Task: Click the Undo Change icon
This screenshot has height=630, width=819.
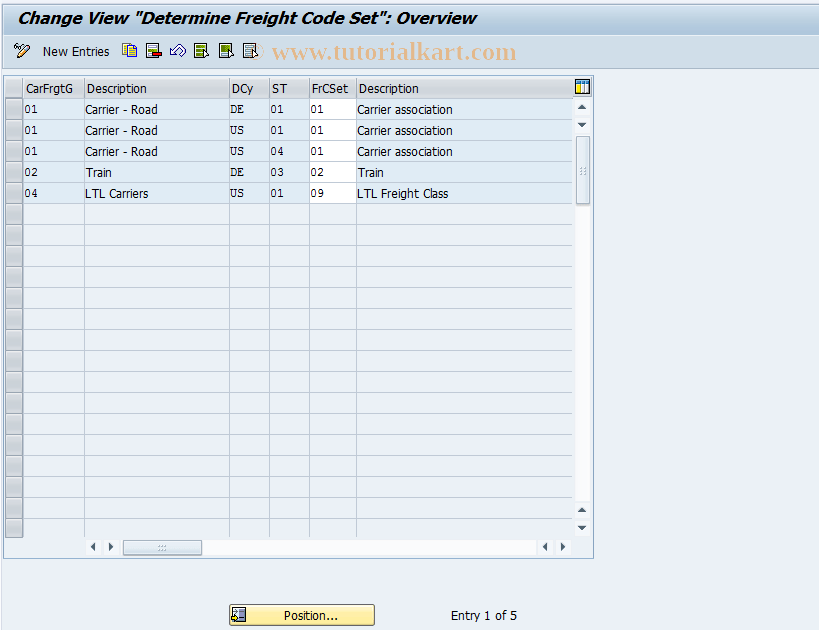Action: click(x=178, y=51)
